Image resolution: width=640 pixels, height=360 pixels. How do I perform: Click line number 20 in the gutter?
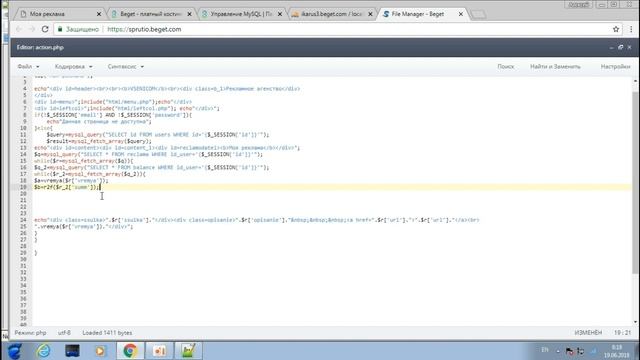(23, 194)
